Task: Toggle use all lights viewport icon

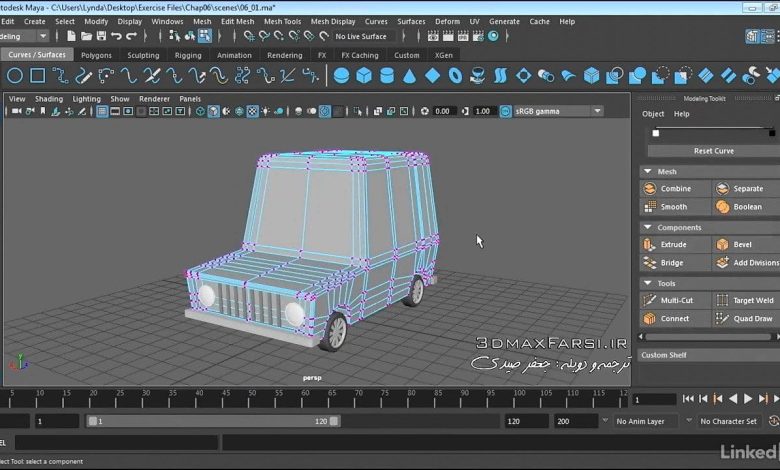Action: [x=266, y=111]
